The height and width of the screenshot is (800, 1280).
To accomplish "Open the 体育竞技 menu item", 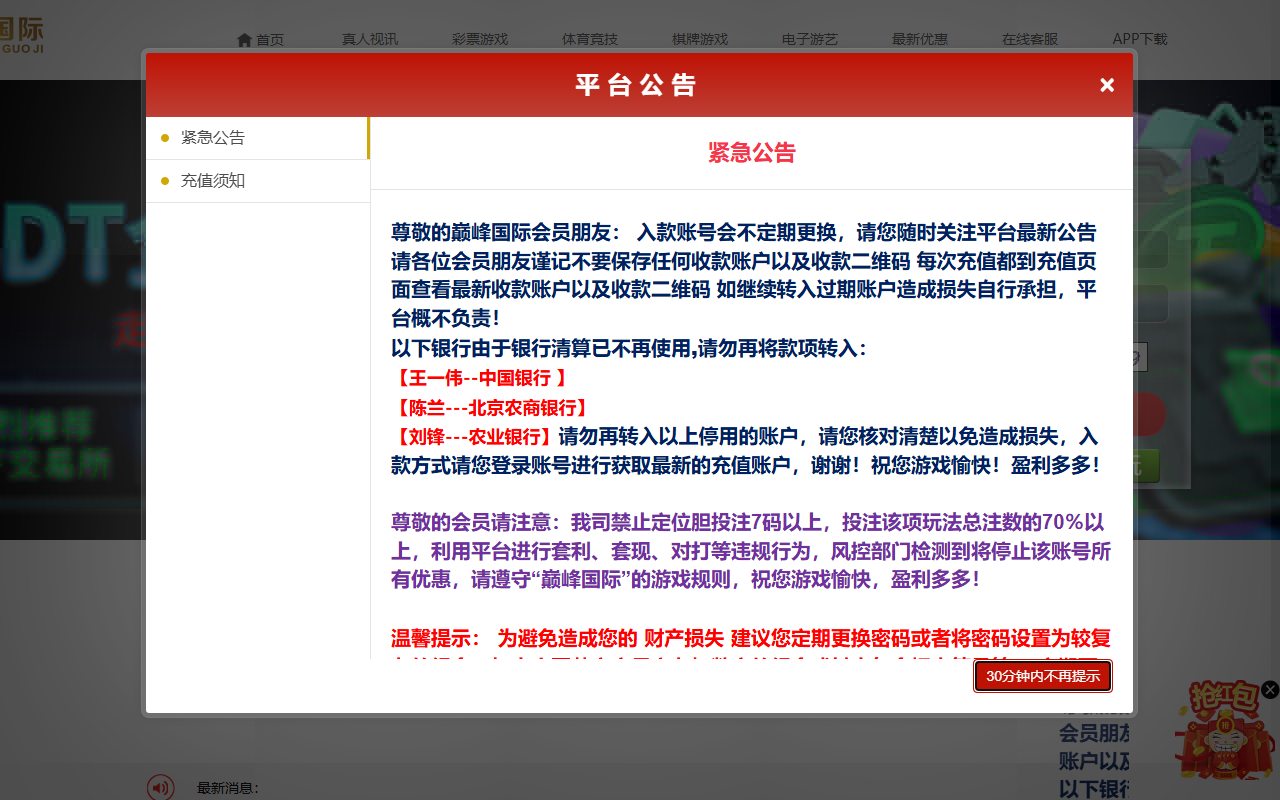I will [x=590, y=40].
